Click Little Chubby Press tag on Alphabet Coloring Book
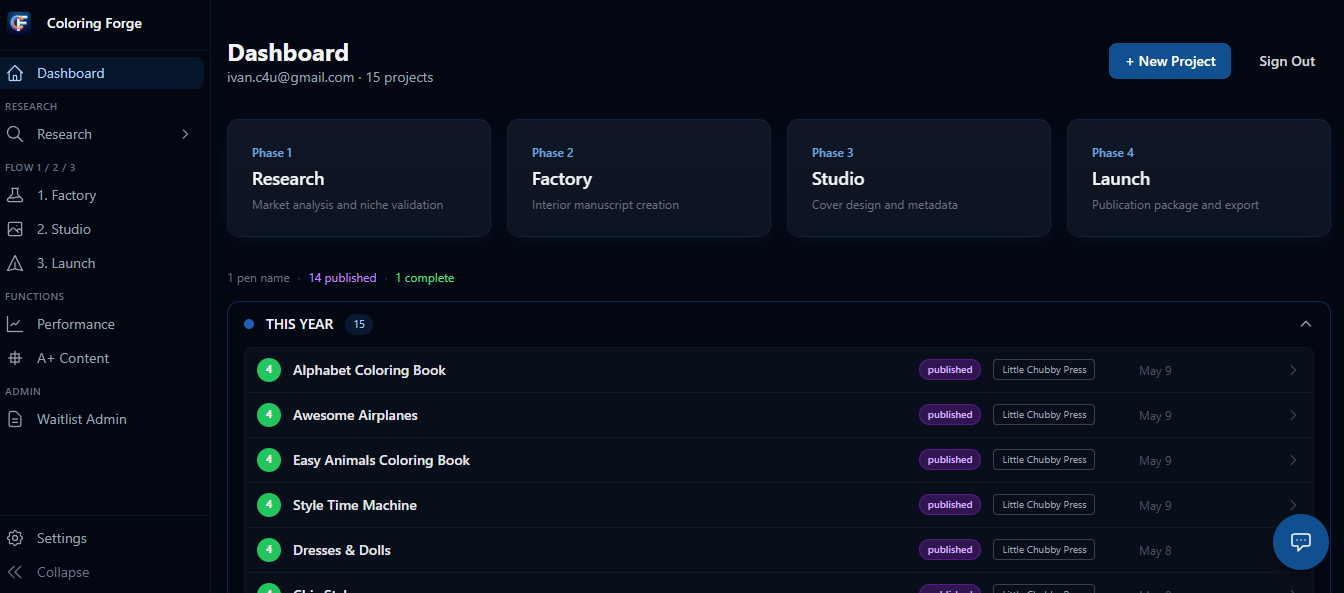This screenshot has width=1344, height=593. click(1044, 370)
